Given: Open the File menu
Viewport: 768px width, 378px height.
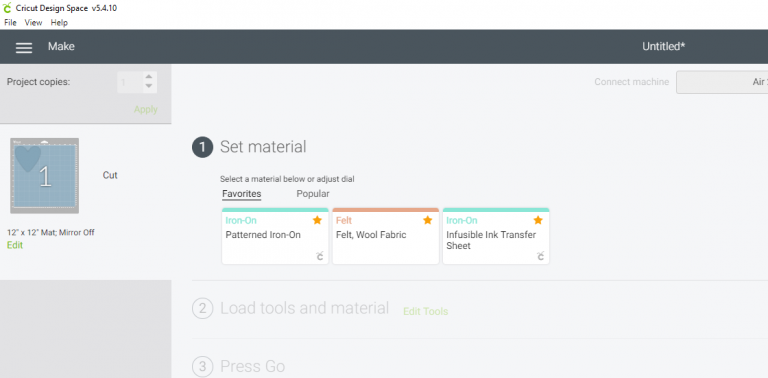Looking at the screenshot, I should click(x=10, y=23).
